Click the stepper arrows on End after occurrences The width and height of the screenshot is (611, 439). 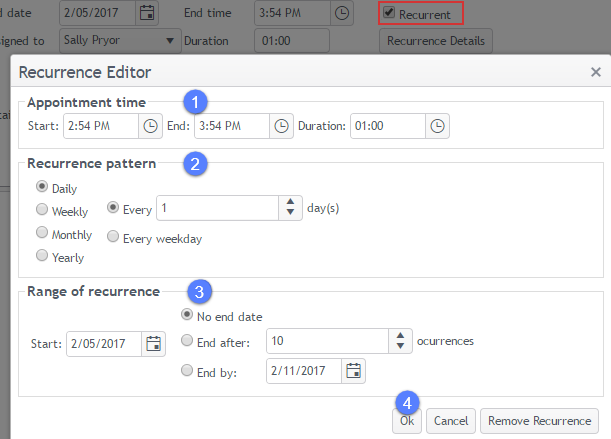(401, 341)
